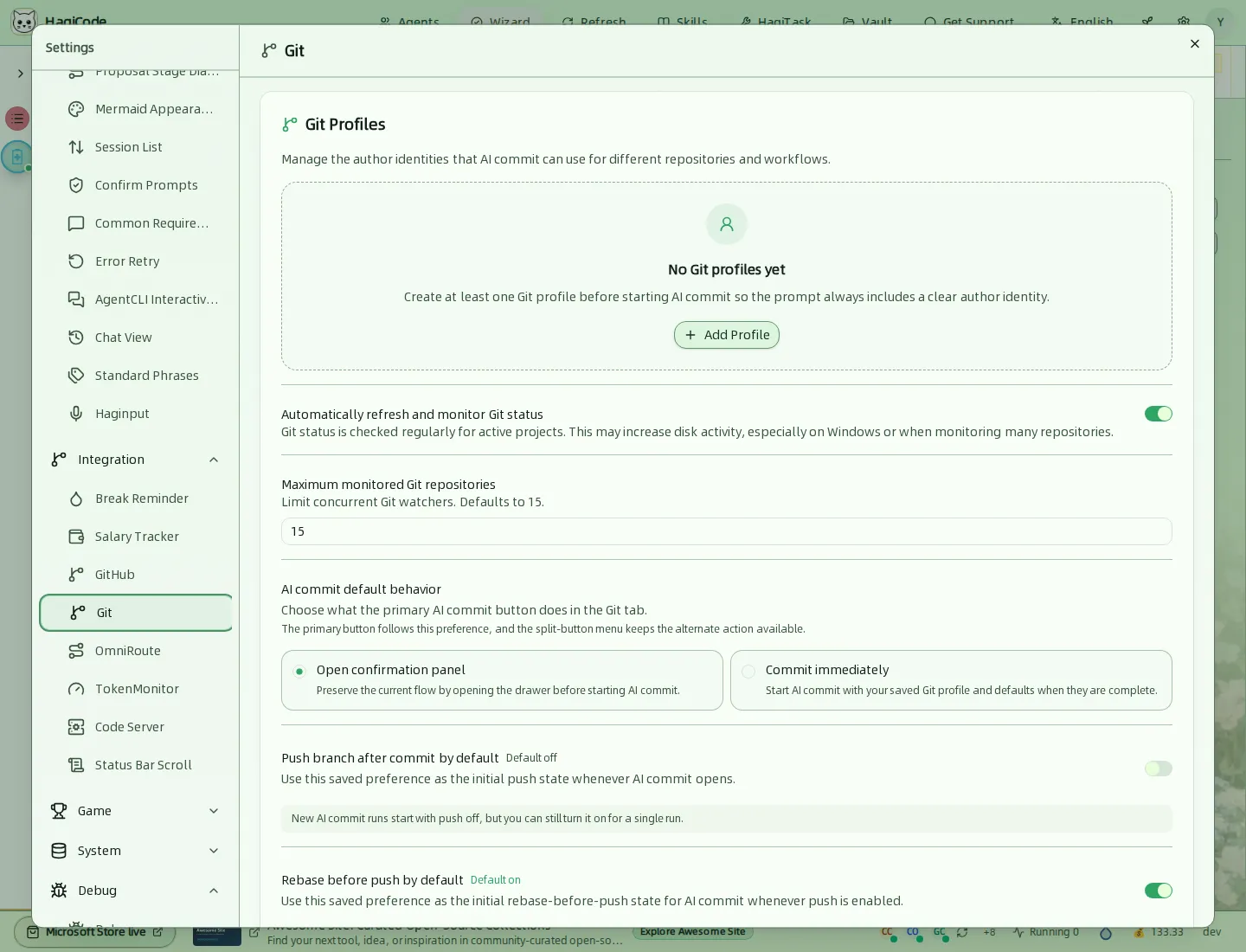
Task: Click the Confirm Prompts shield icon
Action: click(76, 185)
